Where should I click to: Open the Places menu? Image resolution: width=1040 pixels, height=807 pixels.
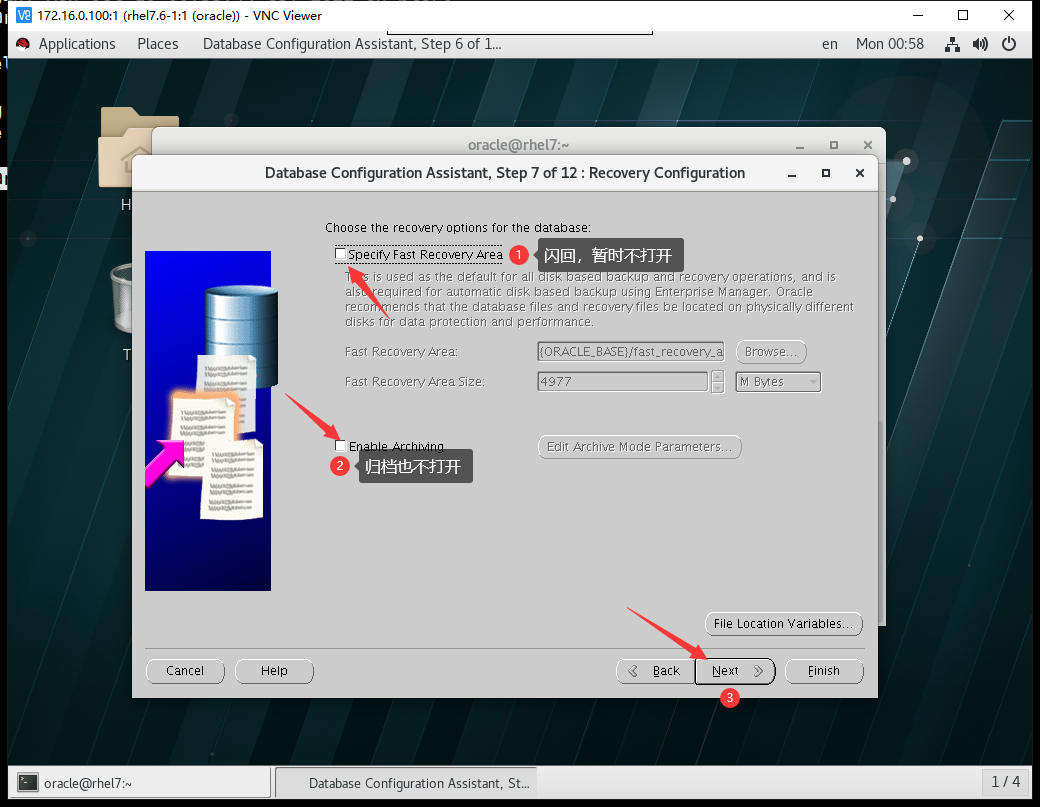158,44
